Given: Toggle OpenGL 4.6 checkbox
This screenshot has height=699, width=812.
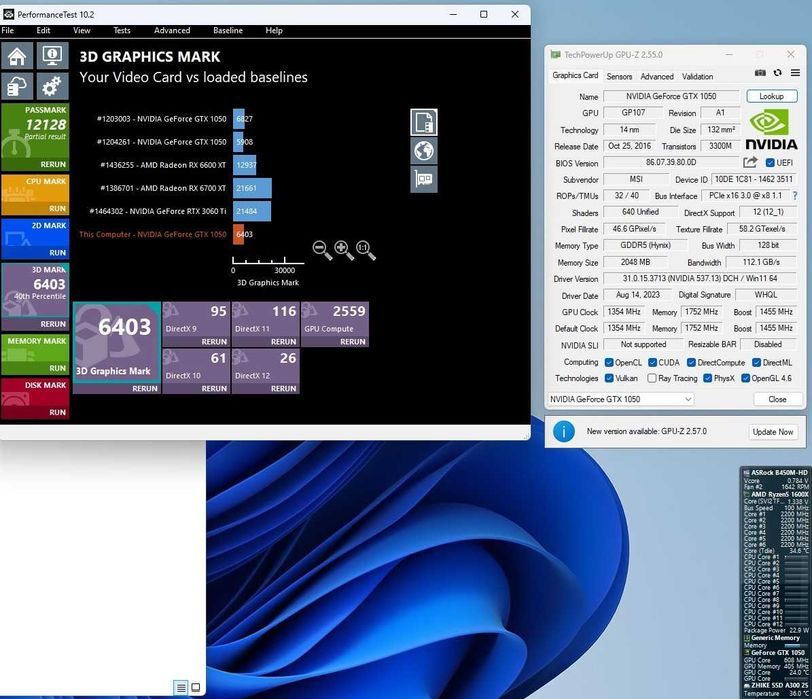Looking at the screenshot, I should [x=746, y=378].
